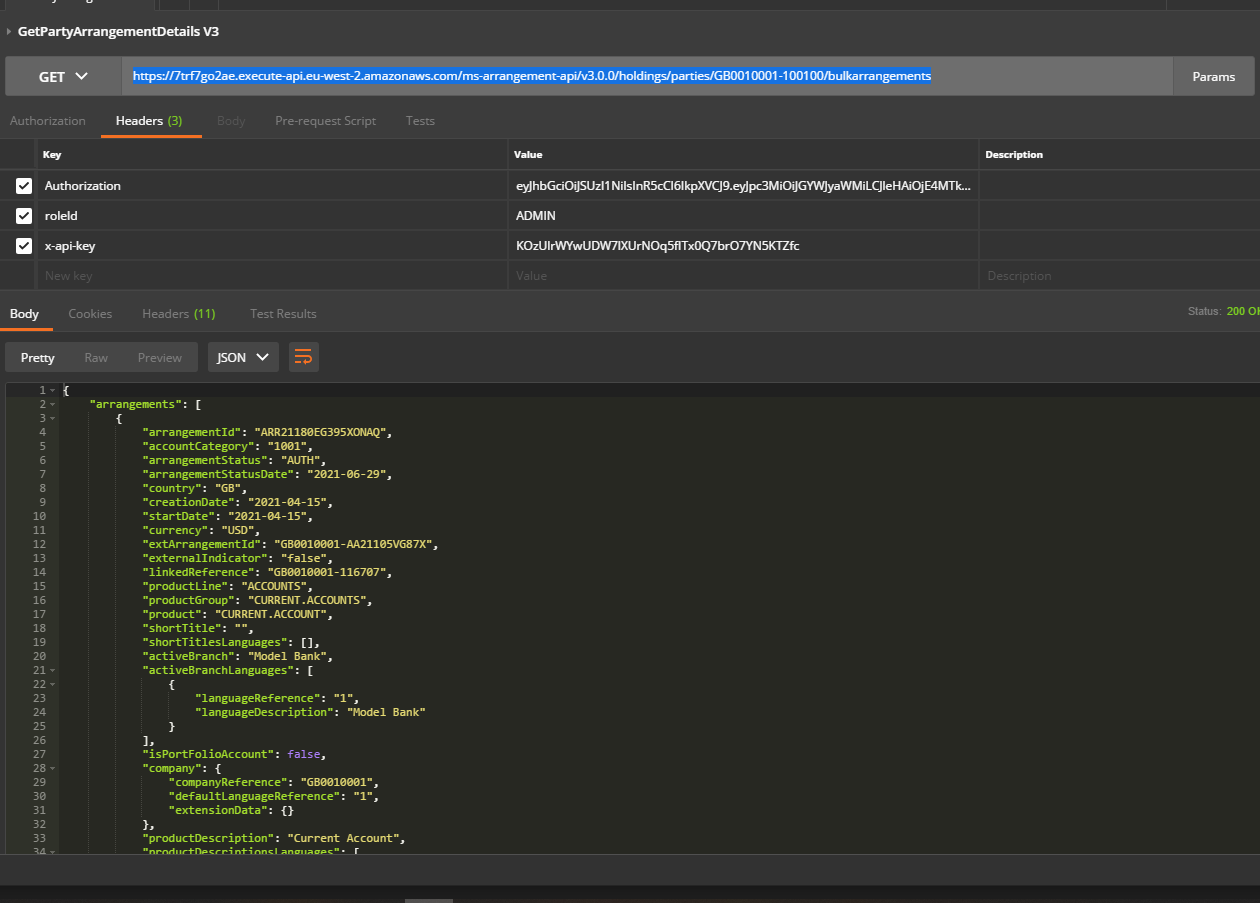Open the JSON format dropdown

tap(243, 357)
